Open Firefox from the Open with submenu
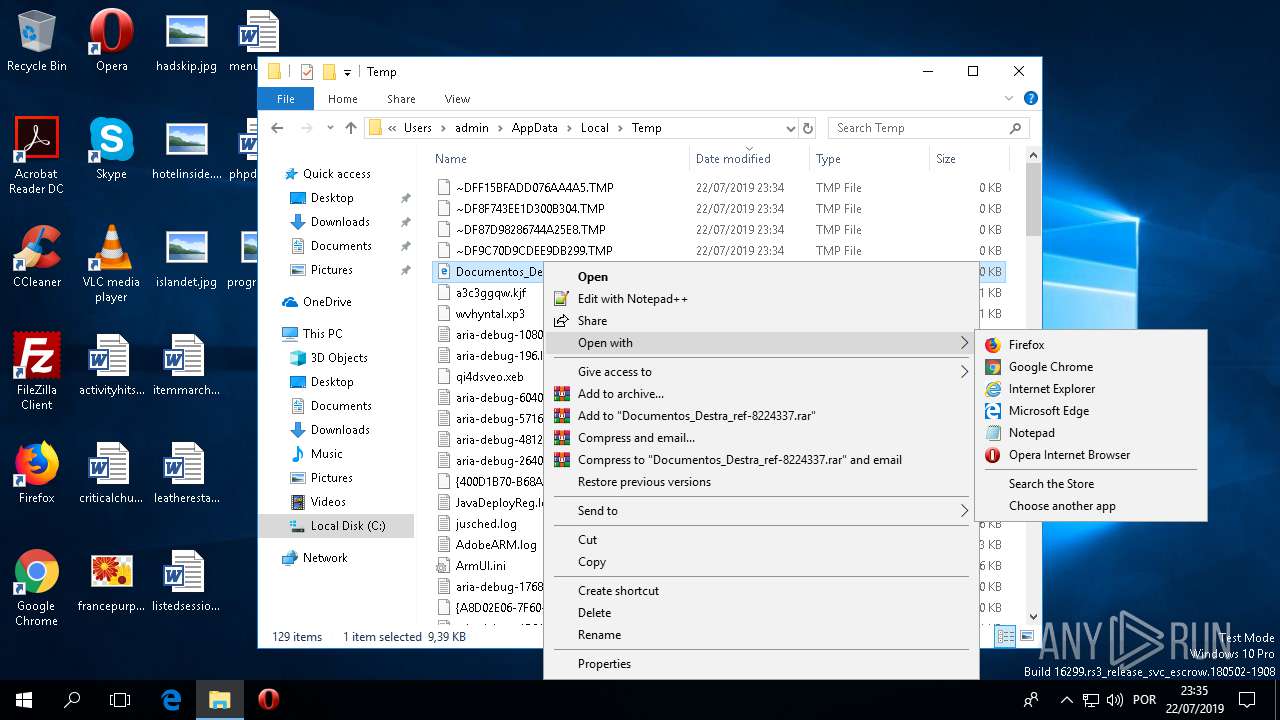This screenshot has width=1280, height=720. pyautogui.click(x=1090, y=345)
